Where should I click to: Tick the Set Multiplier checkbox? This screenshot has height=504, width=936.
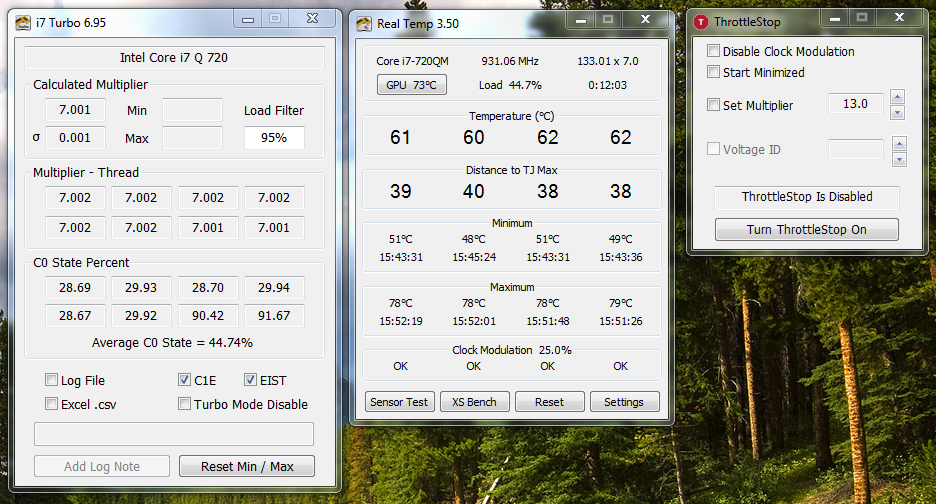713,105
